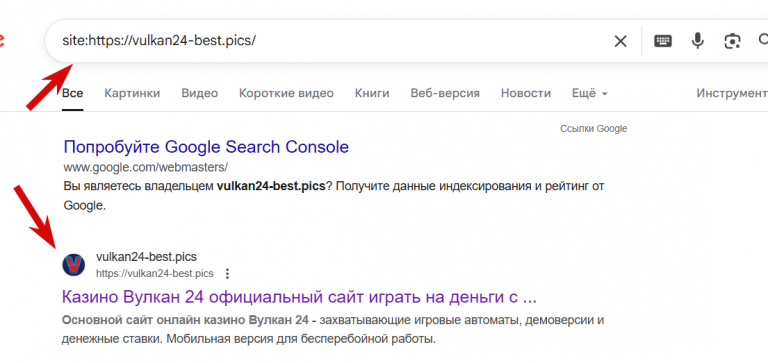Switch to the Видео tab
This screenshot has width=768, height=363.
[x=199, y=93]
